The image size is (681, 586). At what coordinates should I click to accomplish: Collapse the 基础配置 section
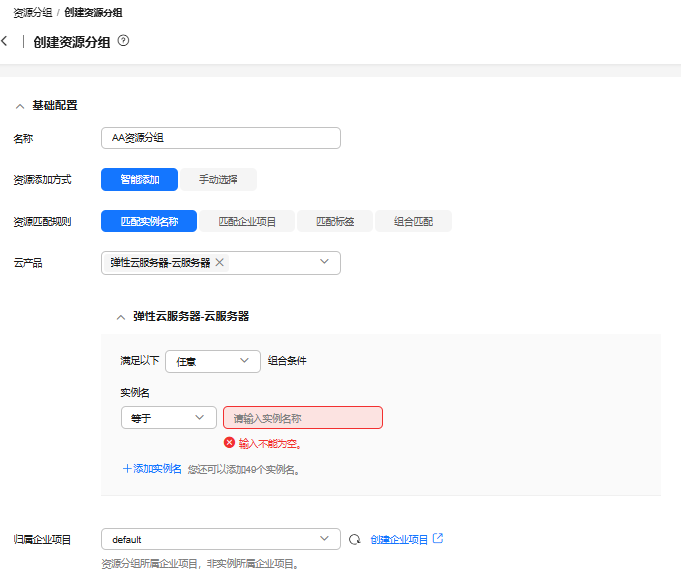[20, 106]
